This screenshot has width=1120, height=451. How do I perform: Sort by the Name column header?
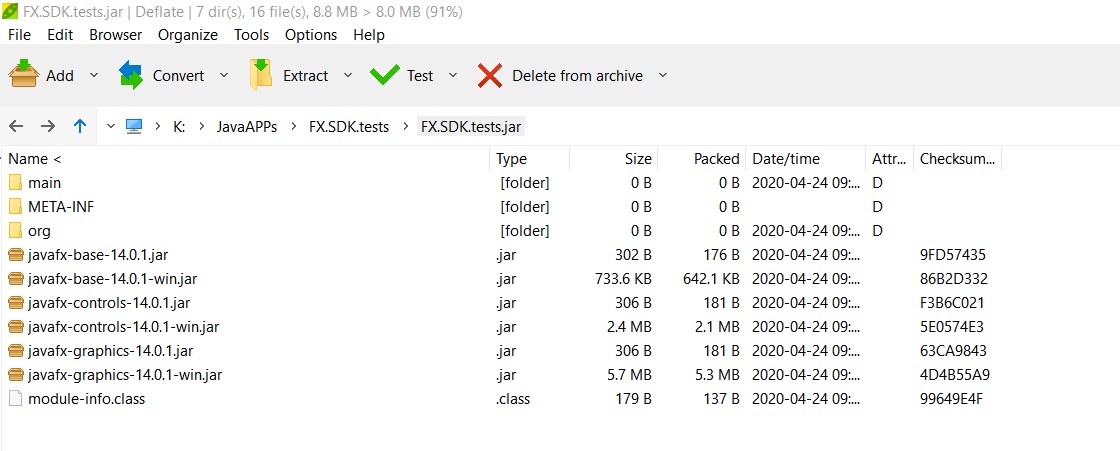point(34,159)
